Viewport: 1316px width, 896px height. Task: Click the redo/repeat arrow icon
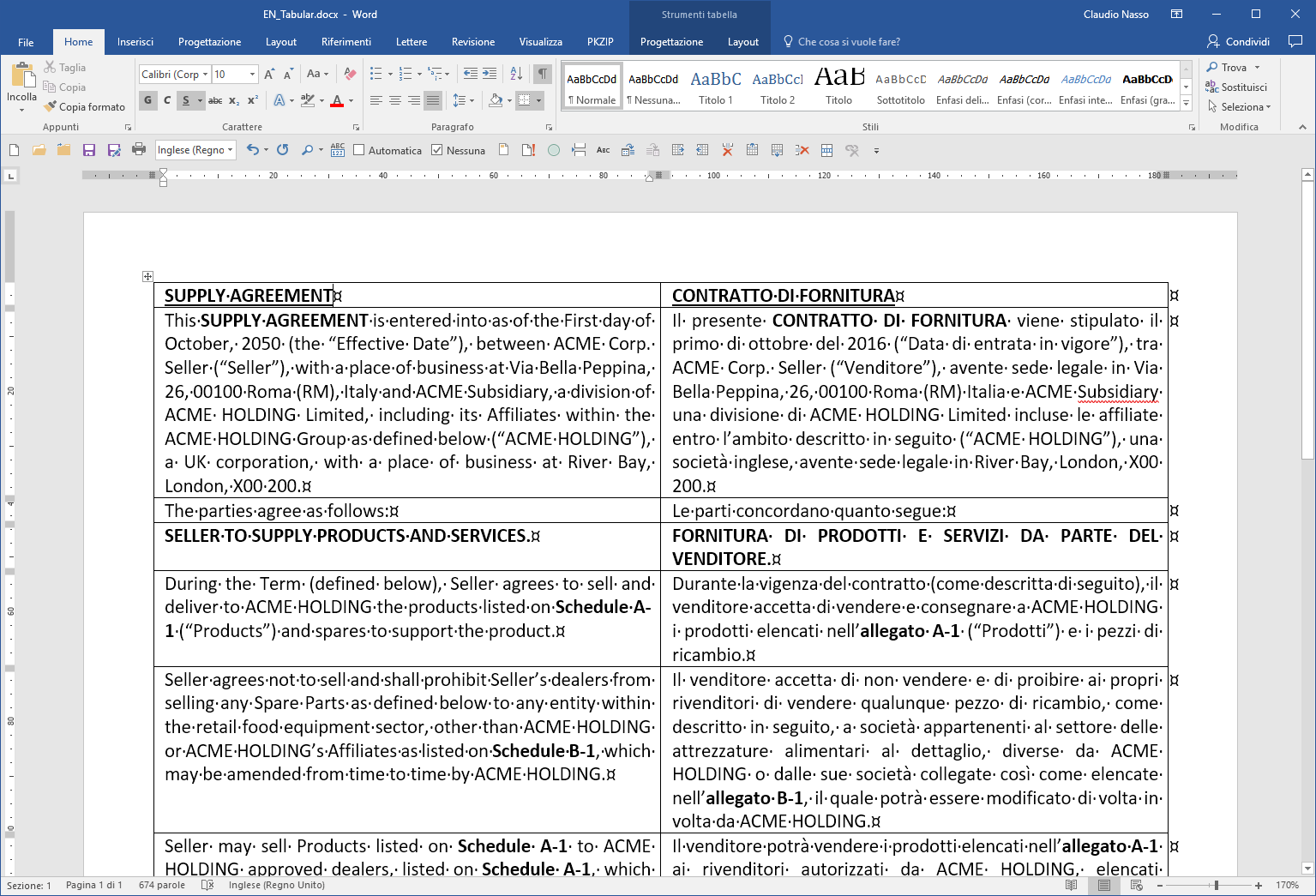[x=282, y=150]
